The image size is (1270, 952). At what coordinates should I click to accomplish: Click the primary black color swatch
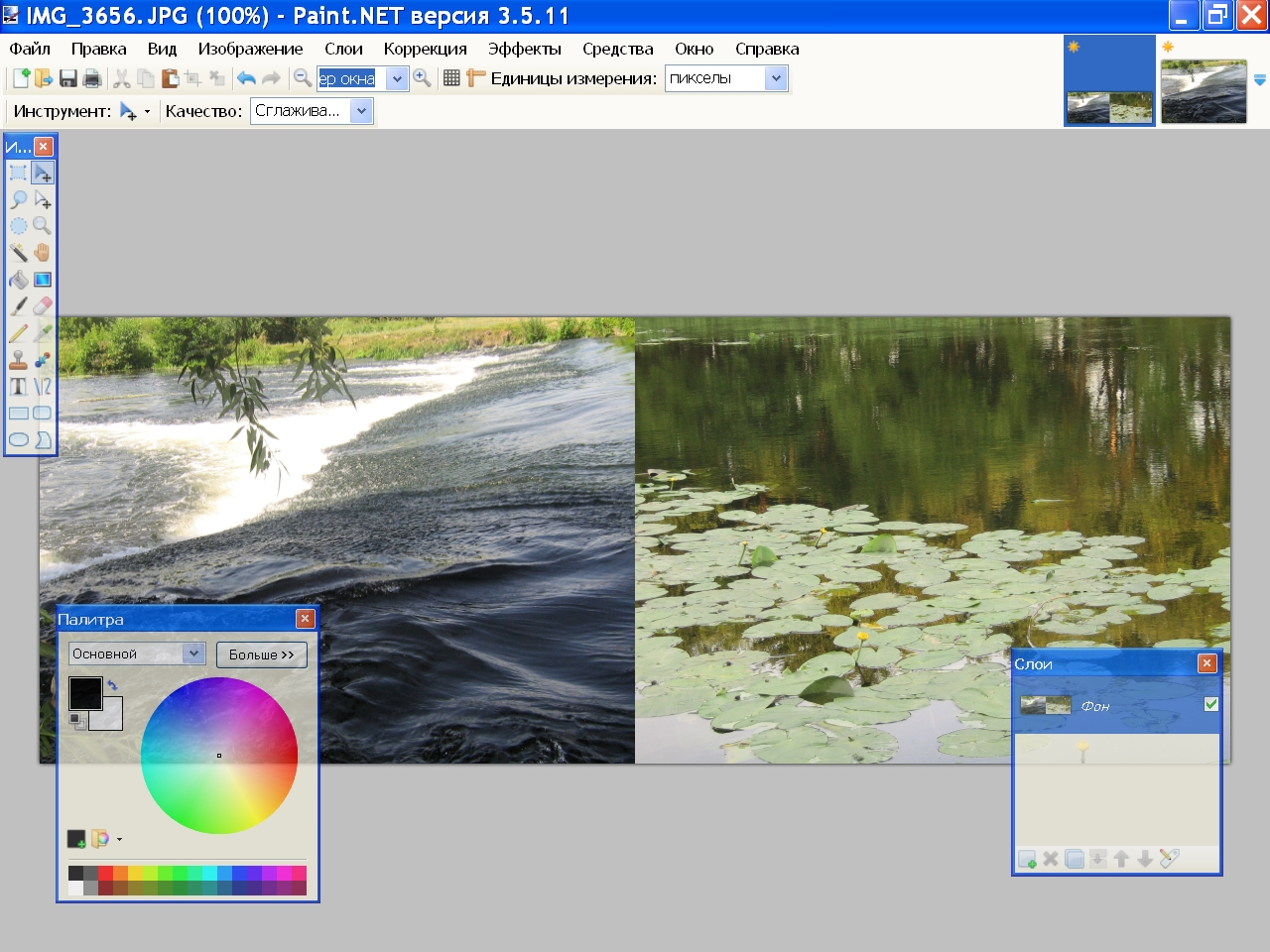click(85, 693)
